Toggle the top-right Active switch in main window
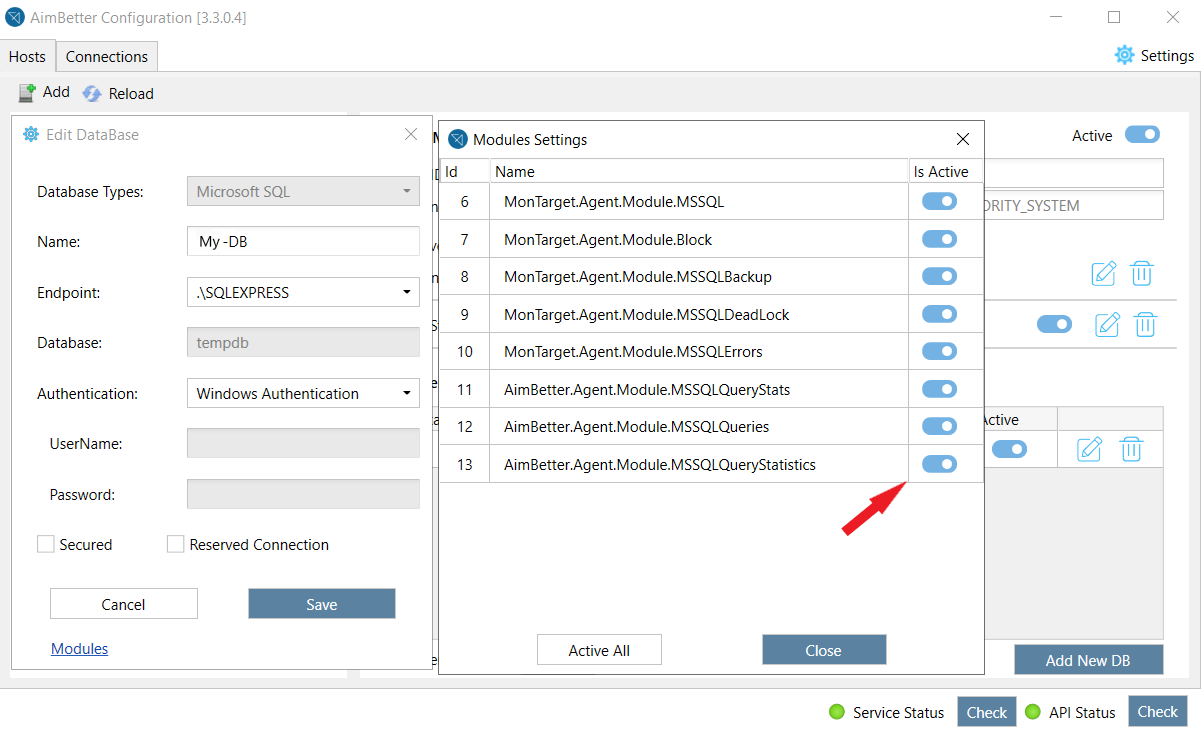The height and width of the screenshot is (738, 1201). (x=1142, y=134)
